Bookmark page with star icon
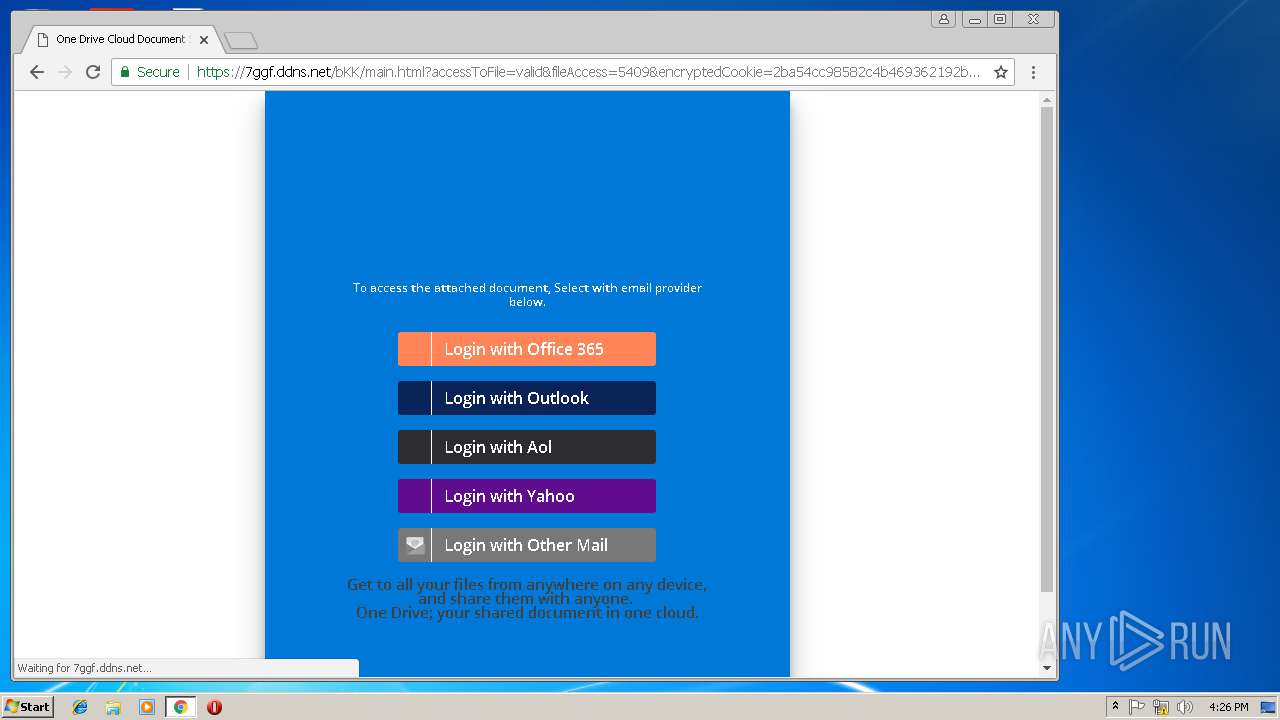The image size is (1280, 720). click(x=1000, y=72)
